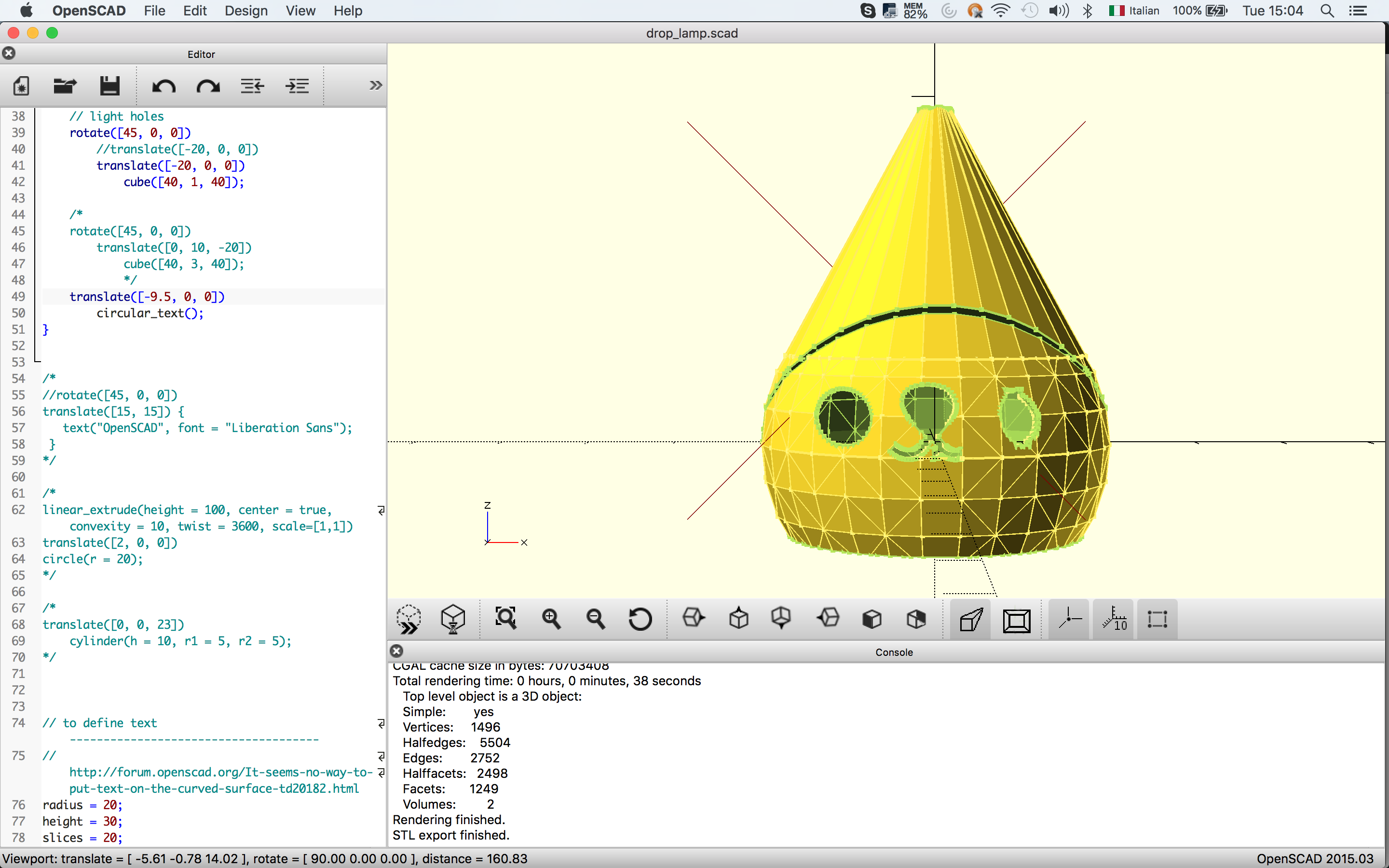The width and height of the screenshot is (1389, 868).
Task: Click the Unindent icon in editor toolbar
Action: (x=253, y=86)
